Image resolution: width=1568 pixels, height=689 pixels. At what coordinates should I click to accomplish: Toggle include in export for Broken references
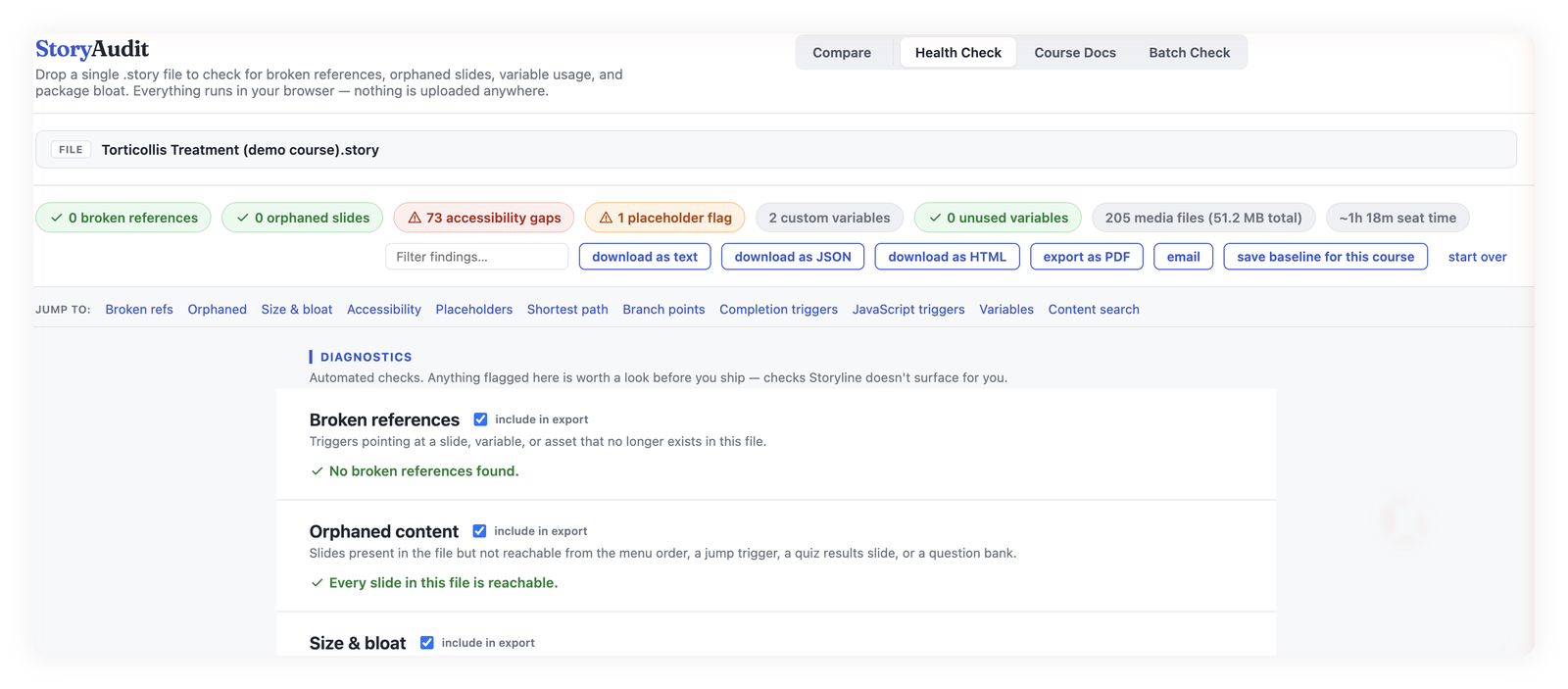pyautogui.click(x=480, y=419)
